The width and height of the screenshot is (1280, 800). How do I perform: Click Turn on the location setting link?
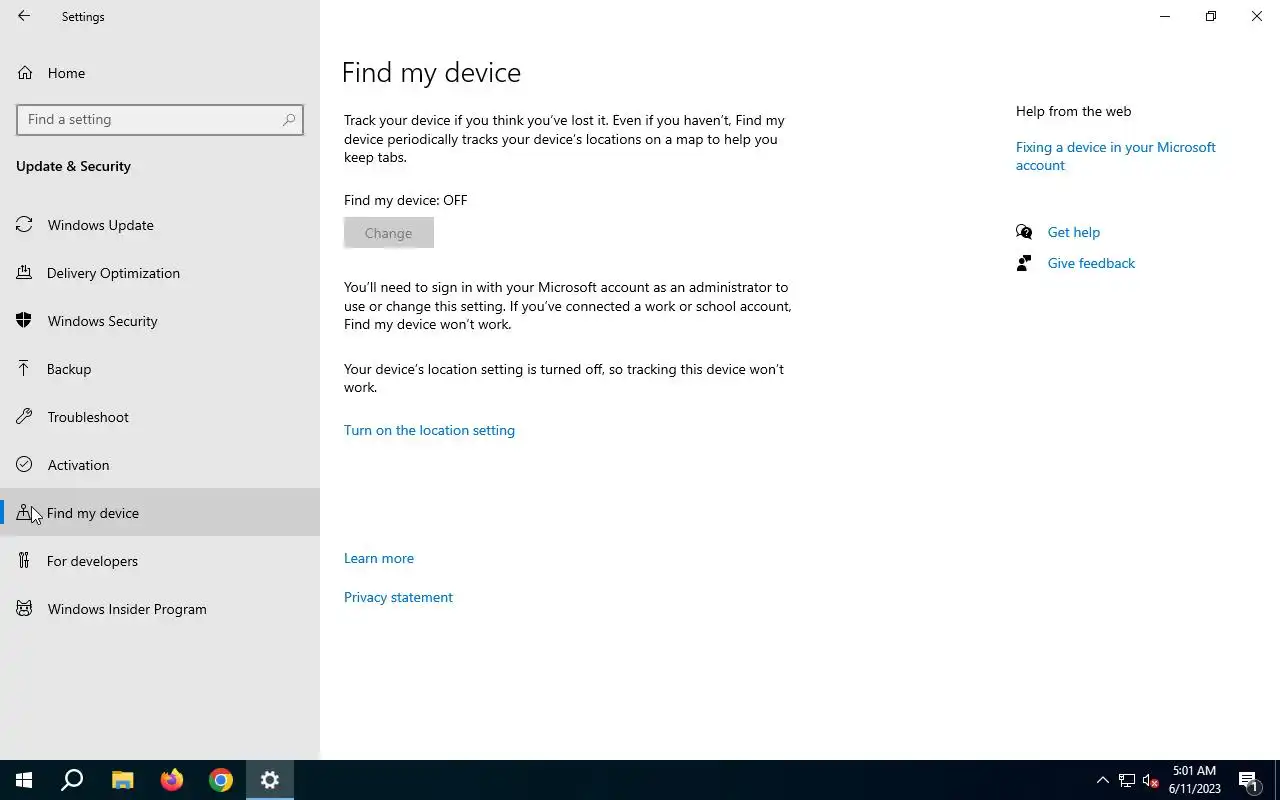tap(429, 430)
